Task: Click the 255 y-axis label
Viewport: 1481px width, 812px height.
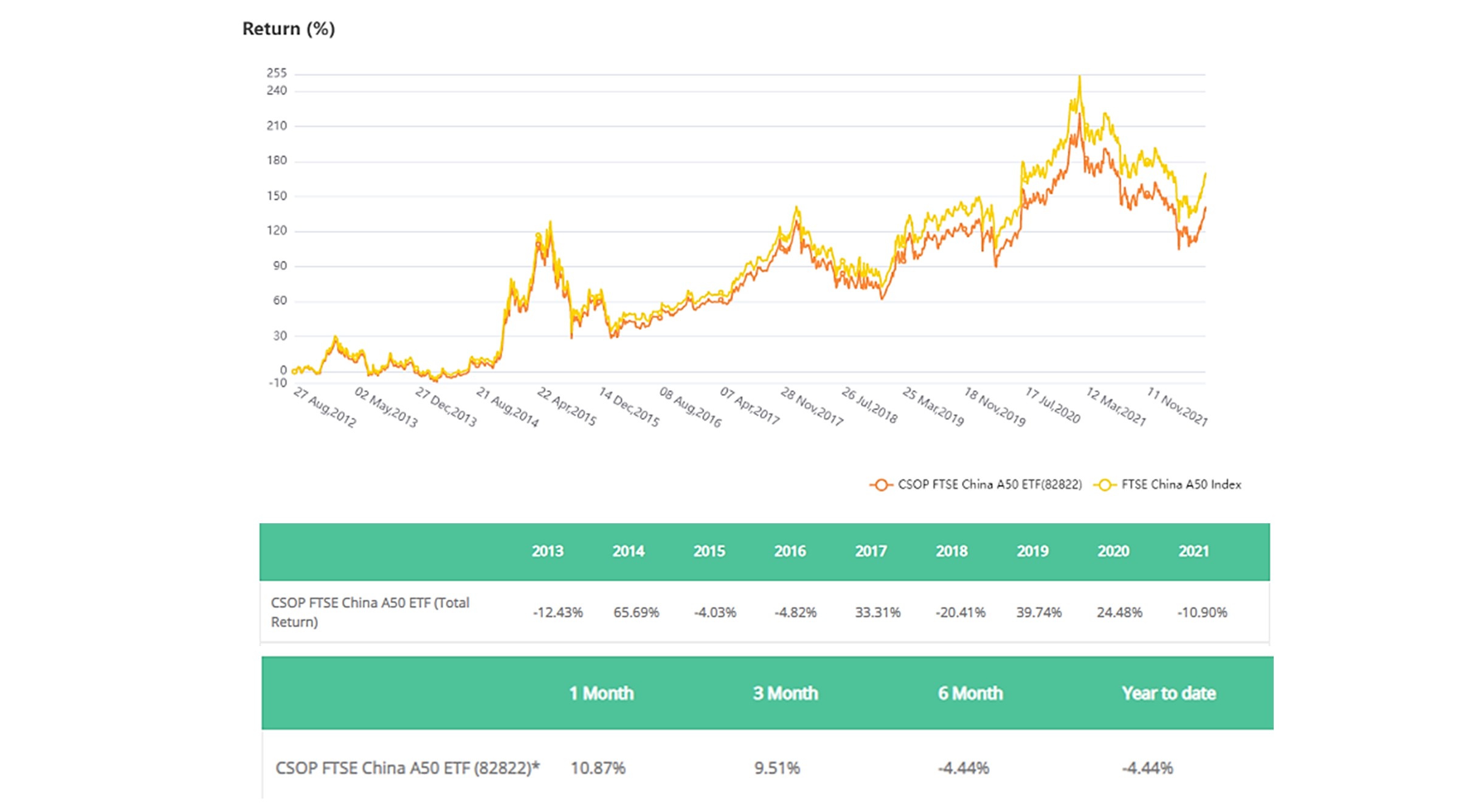Action: pos(276,74)
